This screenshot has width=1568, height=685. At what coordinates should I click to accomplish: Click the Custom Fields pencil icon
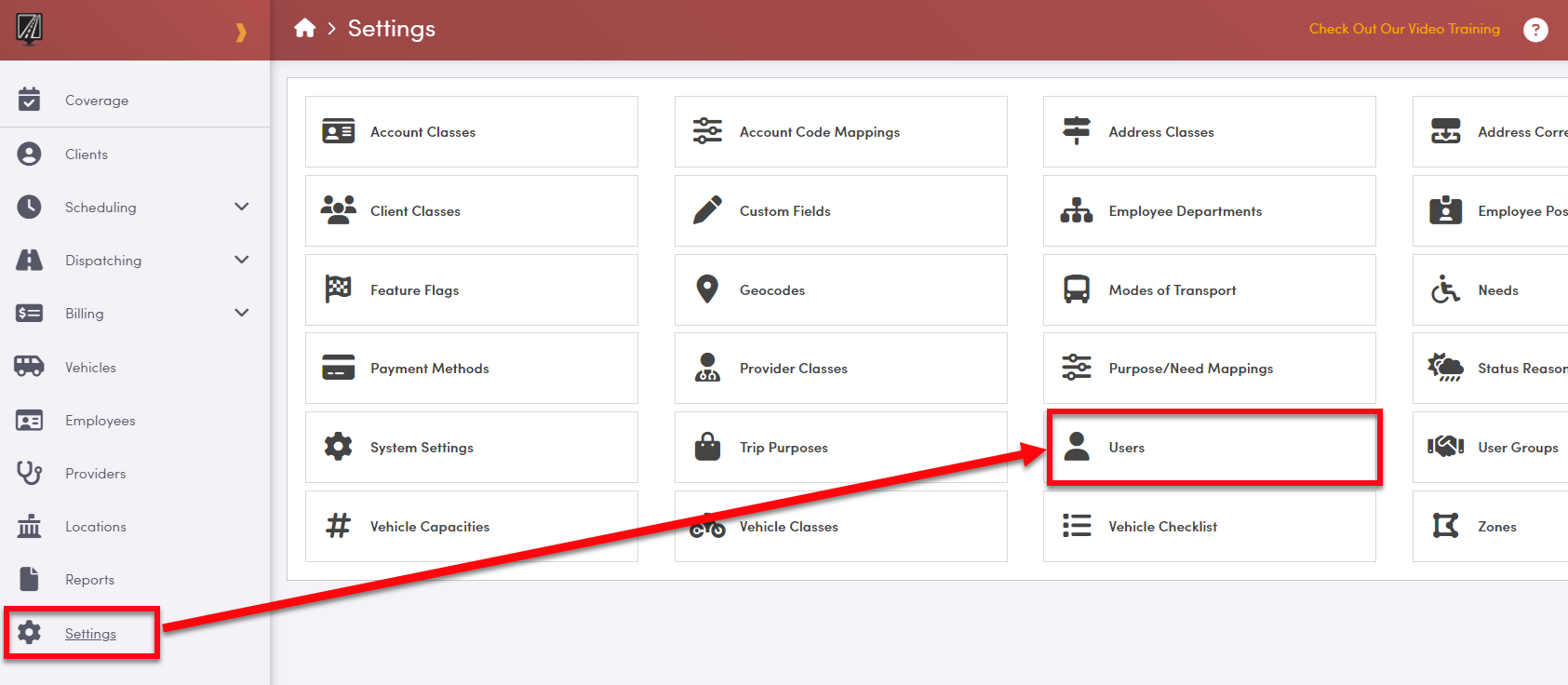[707, 210]
